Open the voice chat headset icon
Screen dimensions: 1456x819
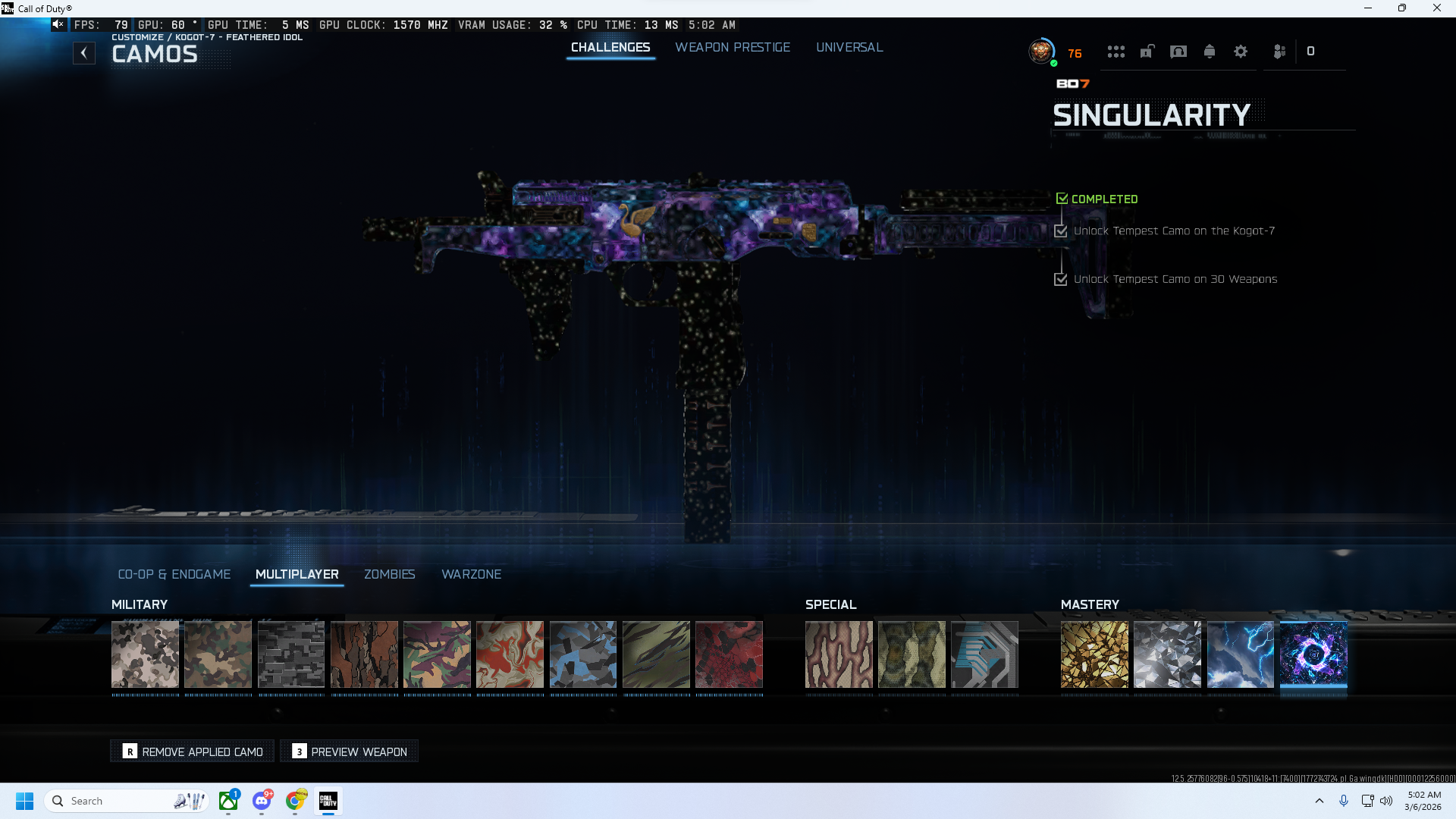[1178, 52]
